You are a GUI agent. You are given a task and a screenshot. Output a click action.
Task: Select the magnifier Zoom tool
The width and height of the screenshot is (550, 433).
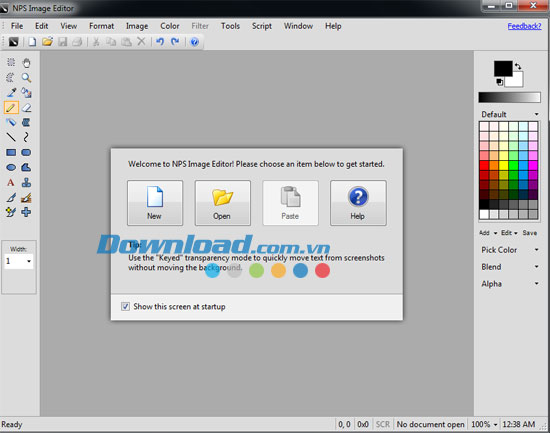pyautogui.click(x=26, y=78)
